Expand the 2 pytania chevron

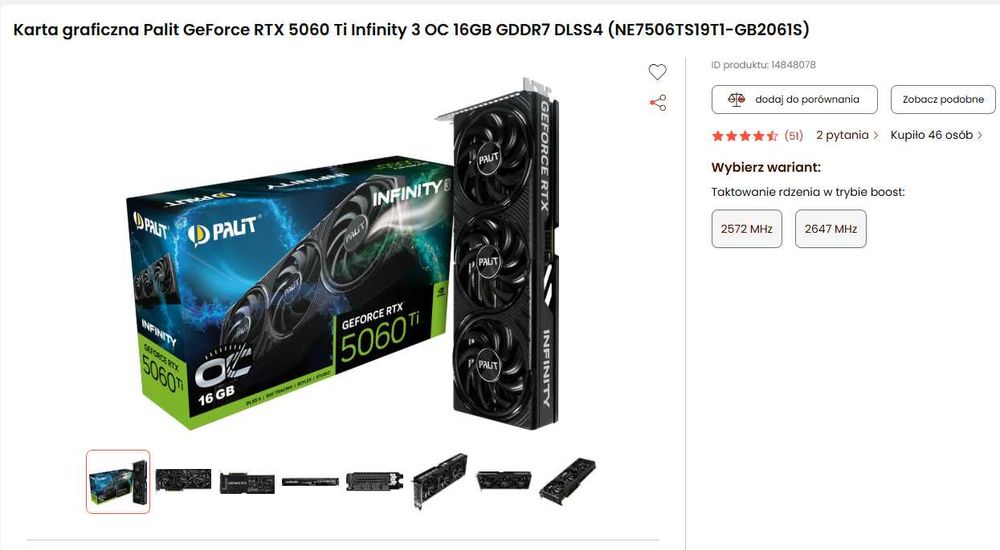click(x=876, y=135)
